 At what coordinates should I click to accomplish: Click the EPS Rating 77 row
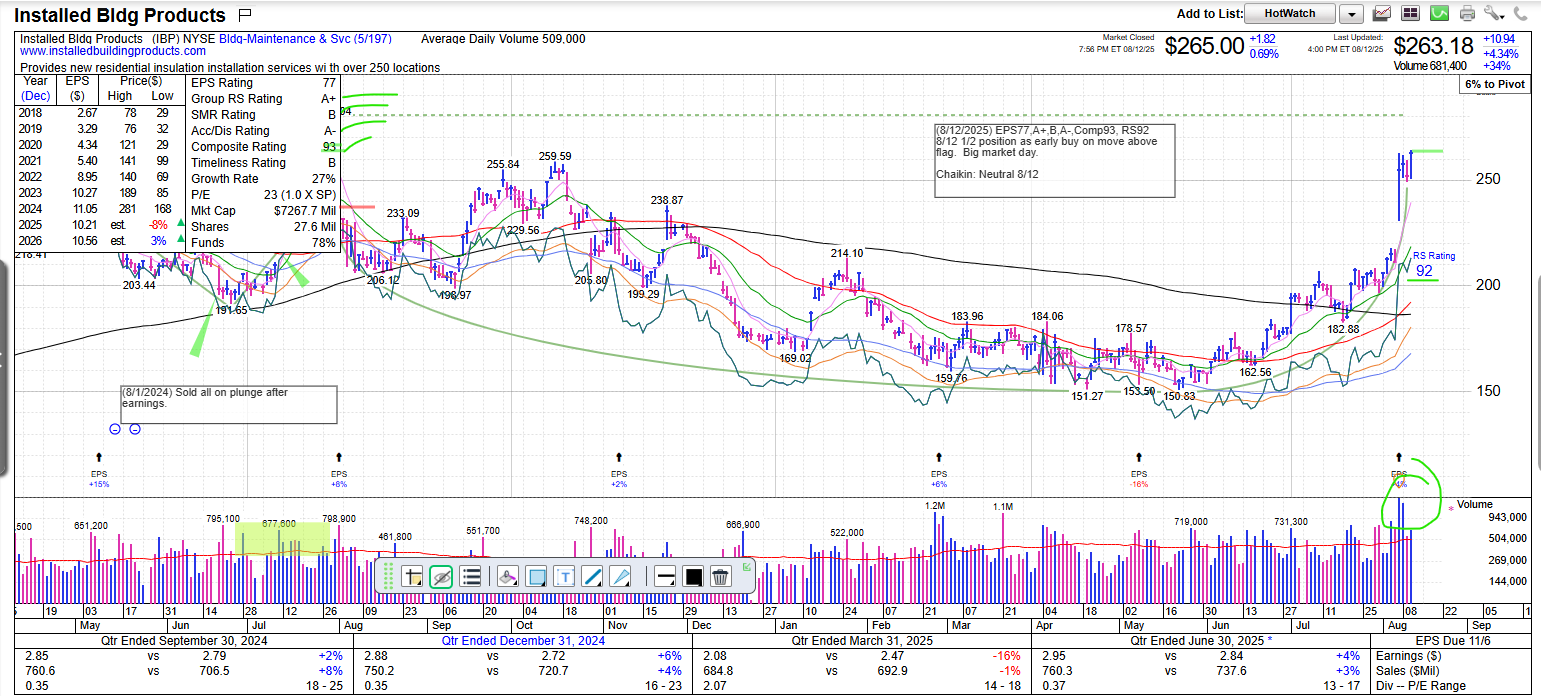point(264,83)
